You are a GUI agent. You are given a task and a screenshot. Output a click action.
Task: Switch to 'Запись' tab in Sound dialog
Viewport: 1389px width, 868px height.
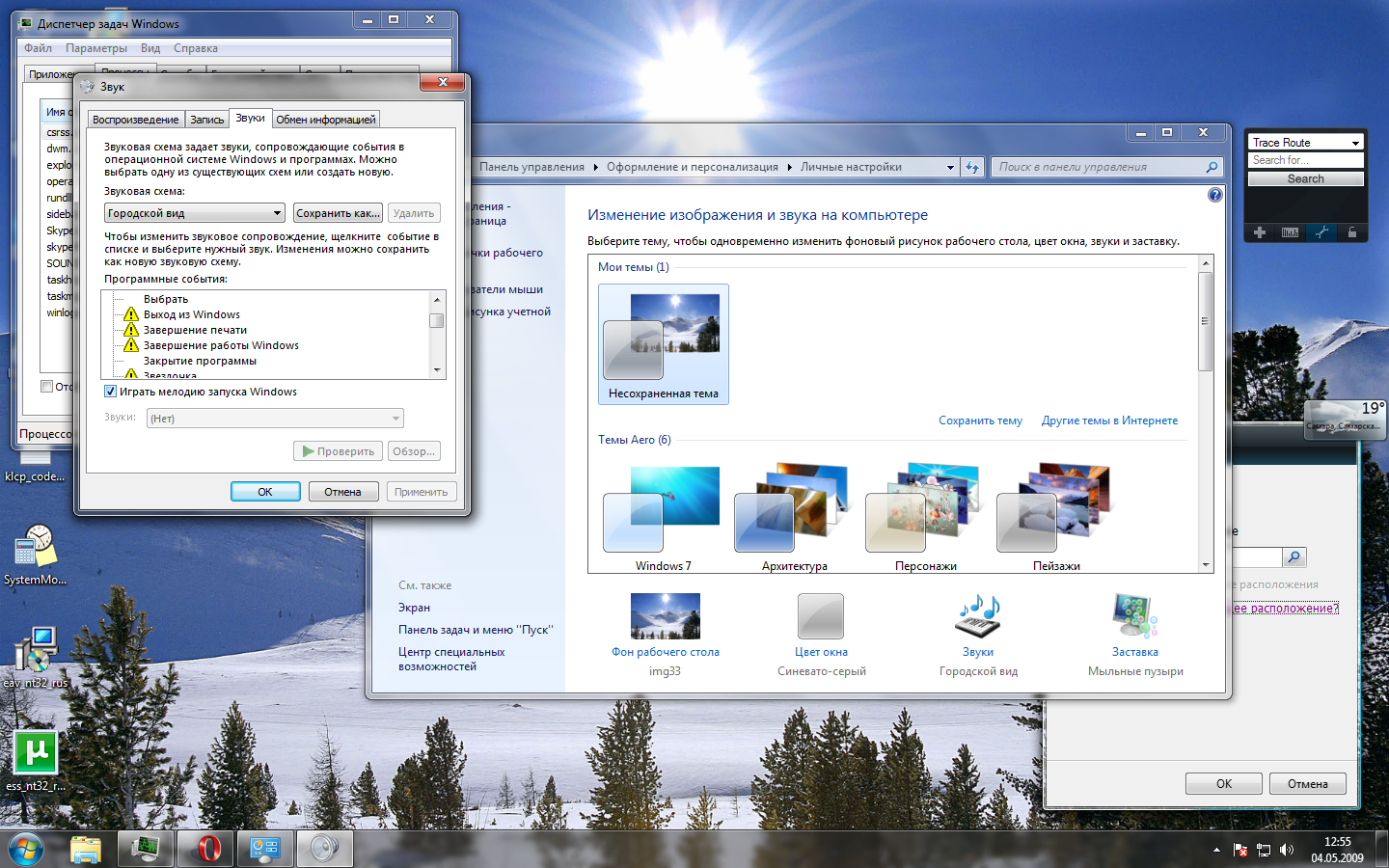click(x=206, y=120)
